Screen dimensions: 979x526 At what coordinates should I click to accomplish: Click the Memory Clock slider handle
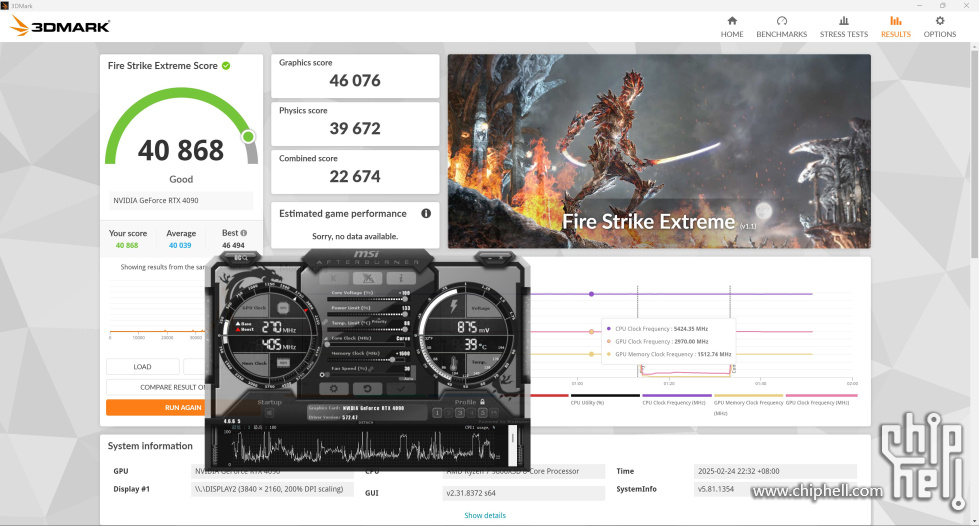(x=392, y=359)
